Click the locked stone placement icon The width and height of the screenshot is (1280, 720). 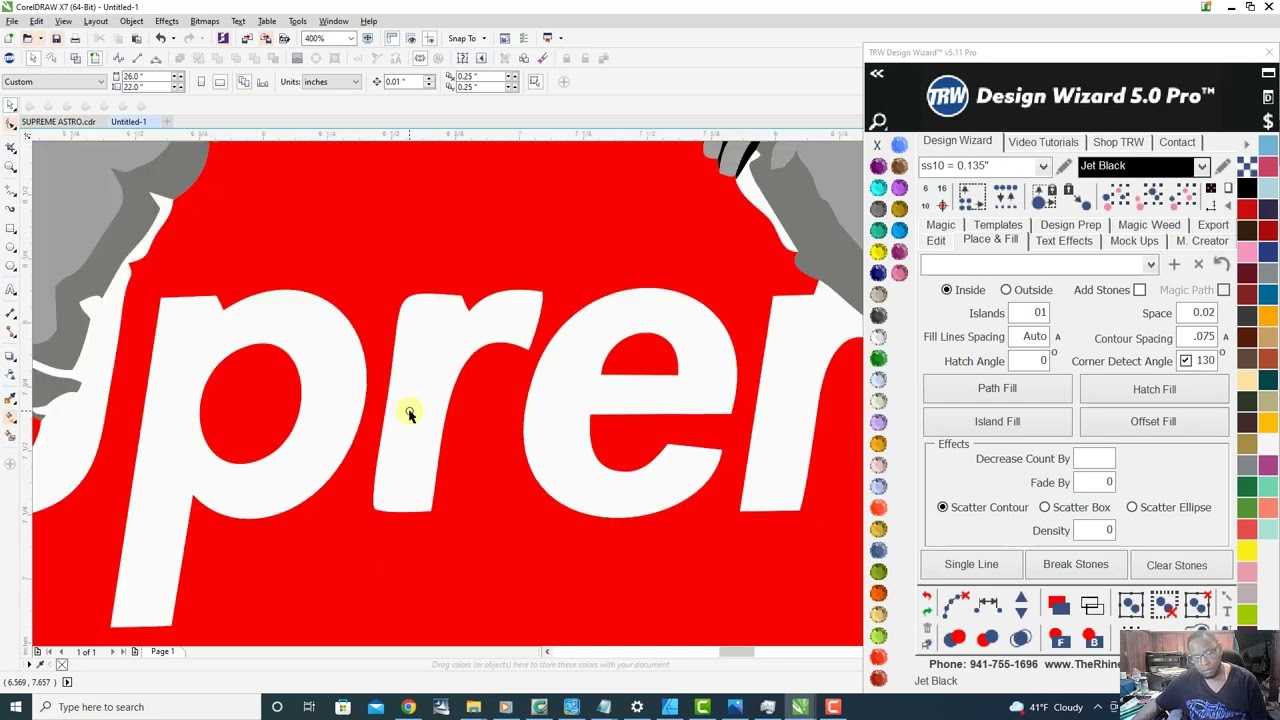coord(1044,197)
